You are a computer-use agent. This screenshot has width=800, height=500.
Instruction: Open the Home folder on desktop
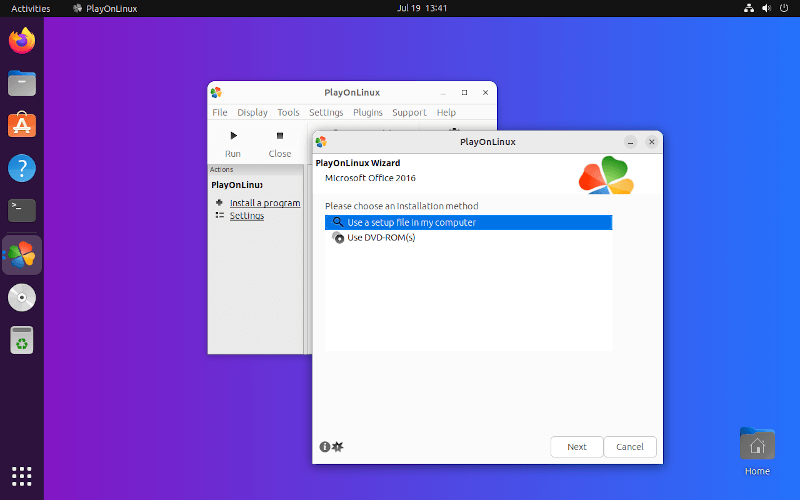[x=757, y=451]
